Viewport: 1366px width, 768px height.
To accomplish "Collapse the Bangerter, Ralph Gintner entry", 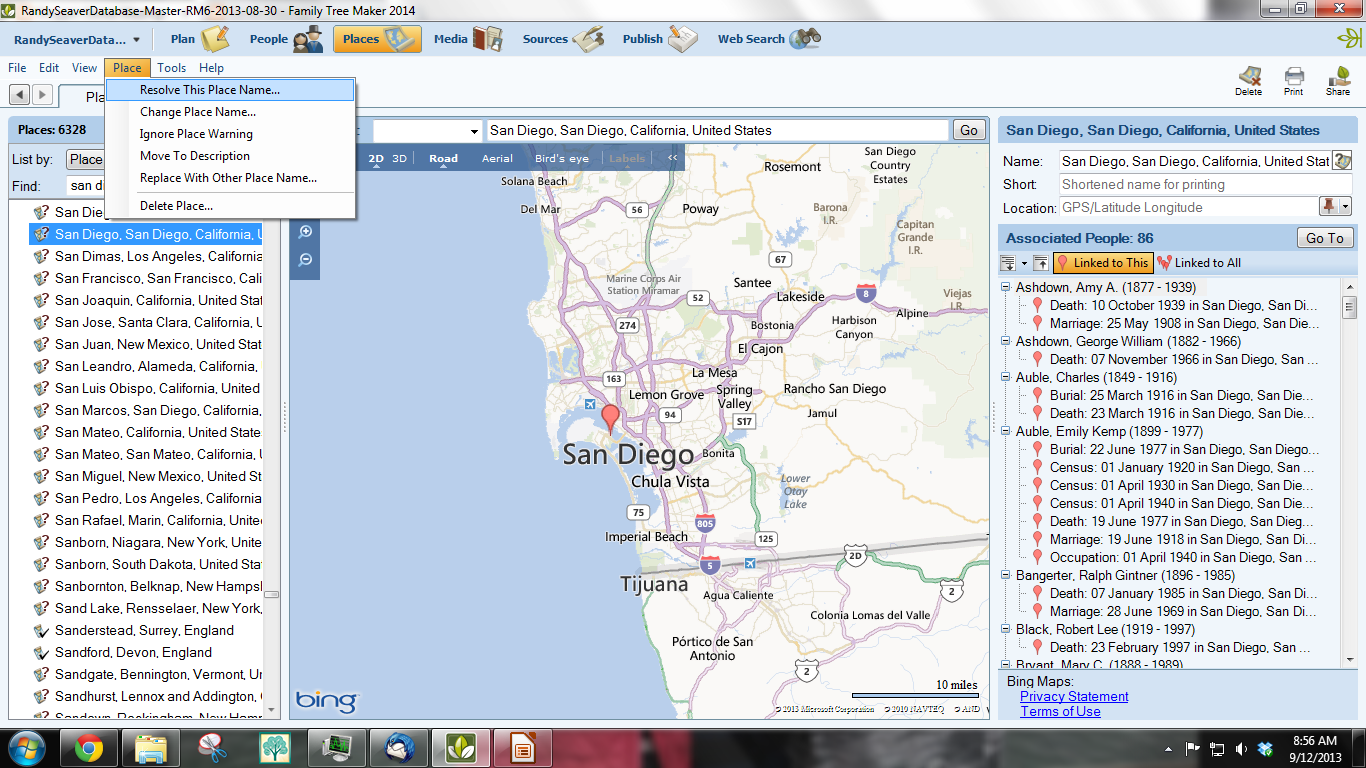I will tap(1006, 575).
